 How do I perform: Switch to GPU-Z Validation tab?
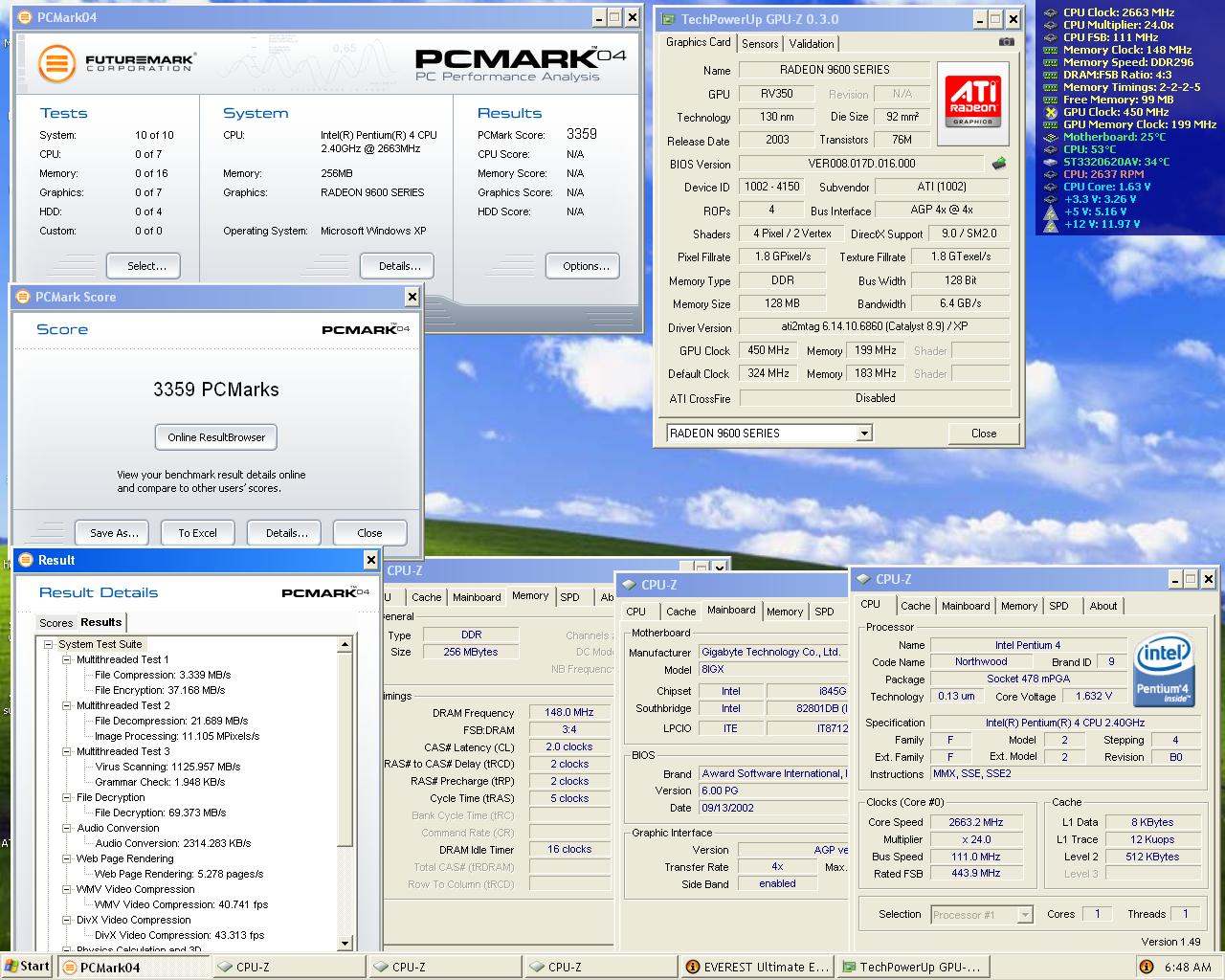point(812,43)
